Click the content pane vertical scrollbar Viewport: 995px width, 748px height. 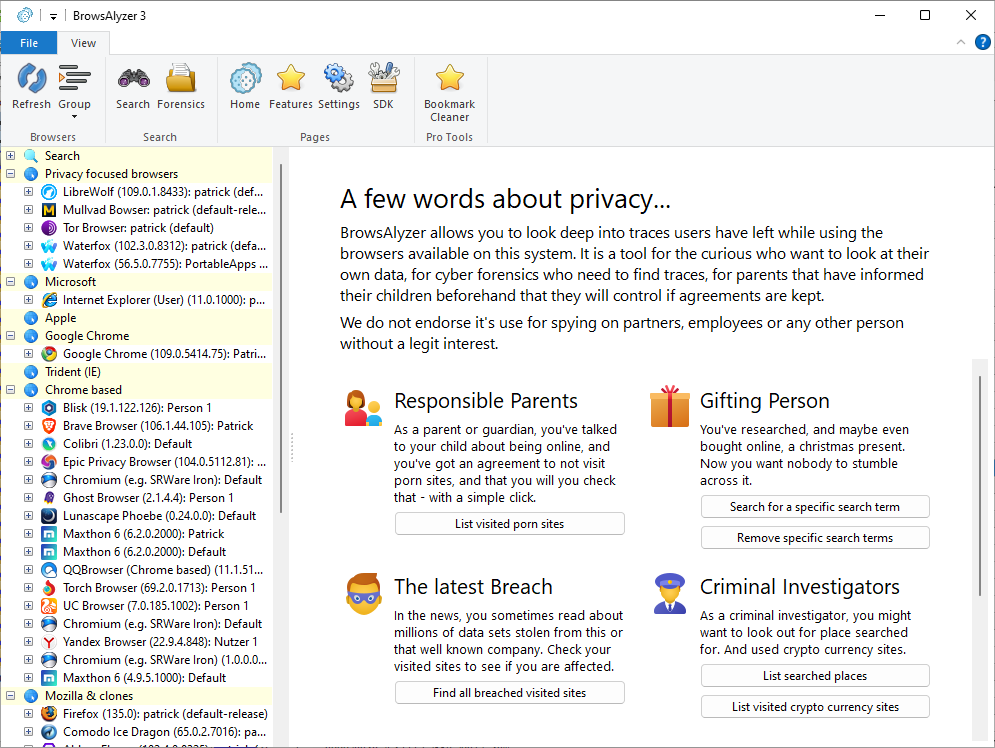tap(980, 485)
